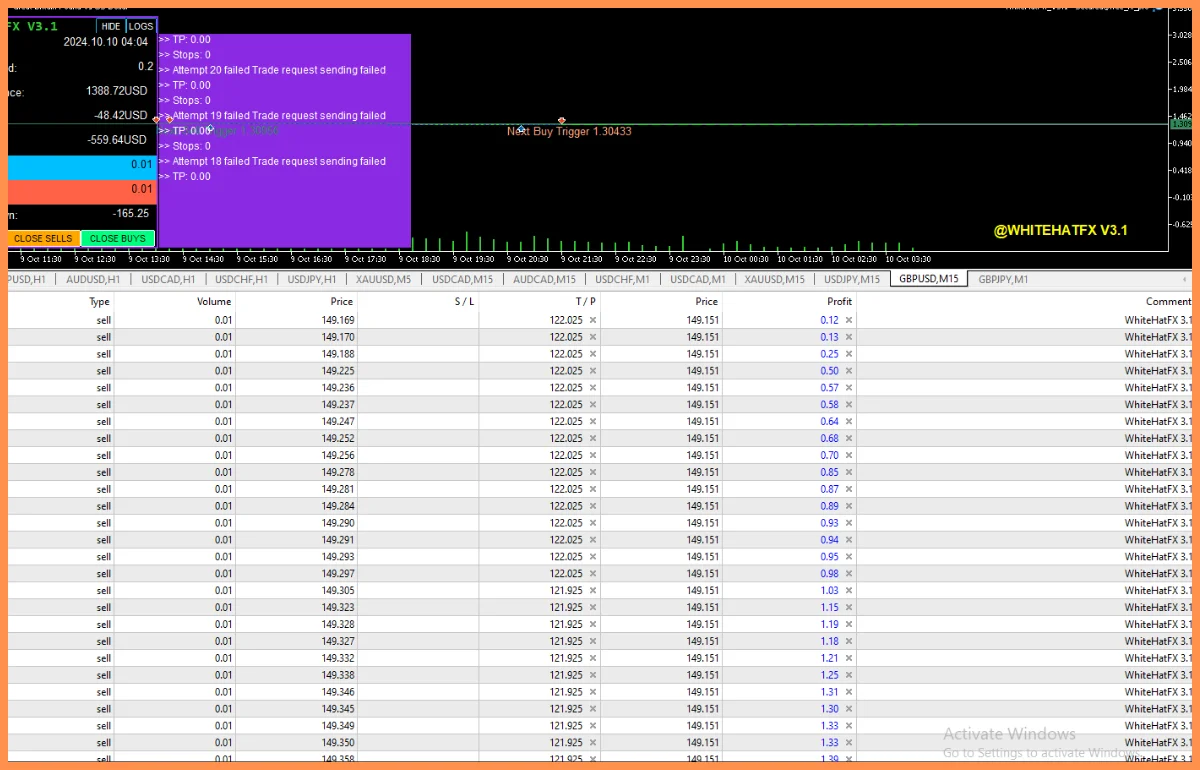Close the position showing 1.25 profit

(x=849, y=675)
